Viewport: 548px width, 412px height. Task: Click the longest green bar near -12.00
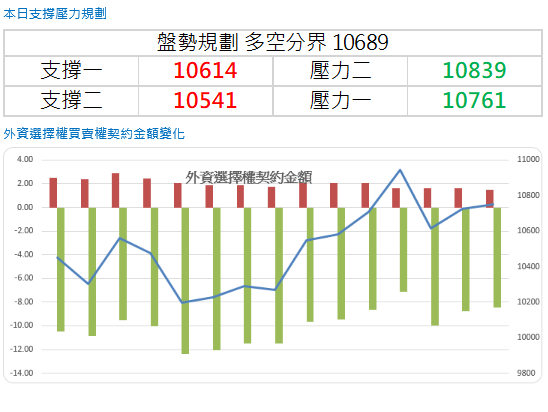point(185,281)
